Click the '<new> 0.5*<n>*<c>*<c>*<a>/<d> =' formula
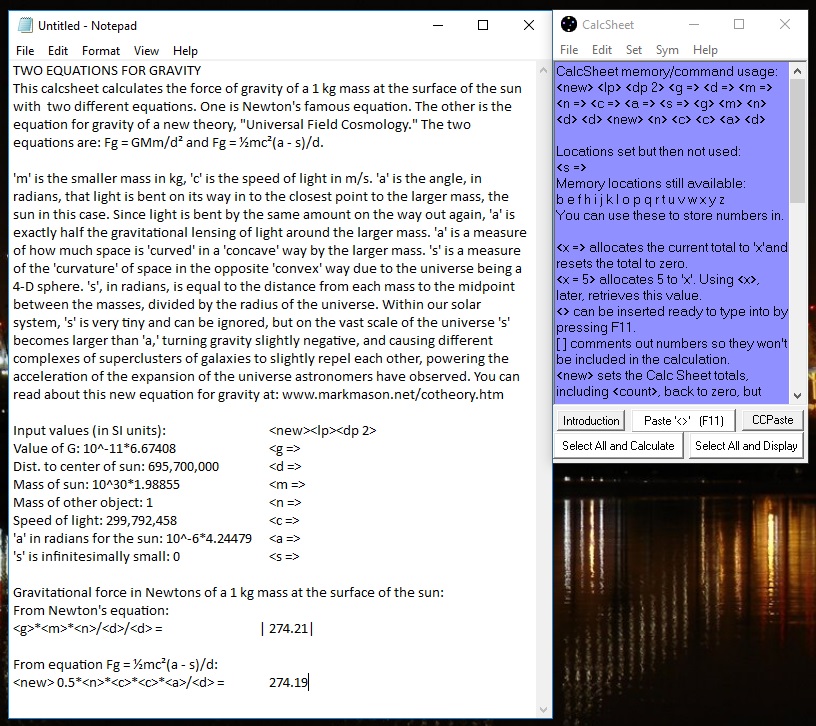The height and width of the screenshot is (726, 816). tap(119, 683)
